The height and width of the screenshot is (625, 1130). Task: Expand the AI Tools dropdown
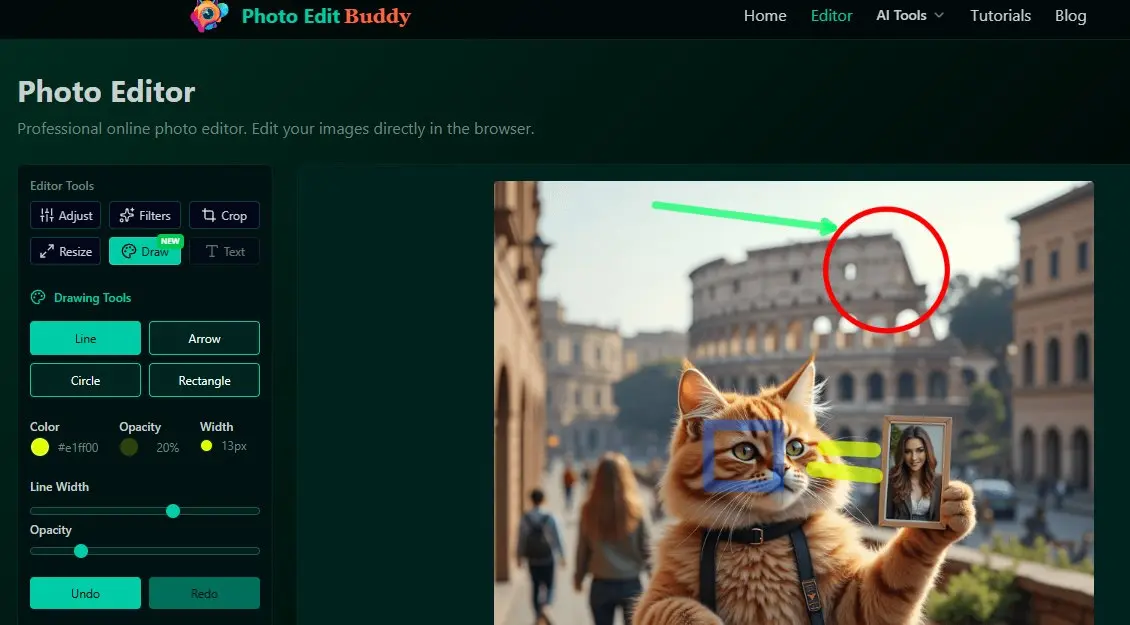908,16
